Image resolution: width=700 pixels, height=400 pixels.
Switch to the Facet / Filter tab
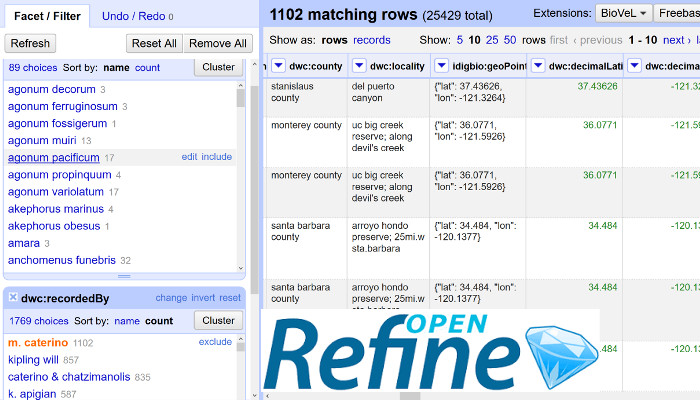(47, 16)
